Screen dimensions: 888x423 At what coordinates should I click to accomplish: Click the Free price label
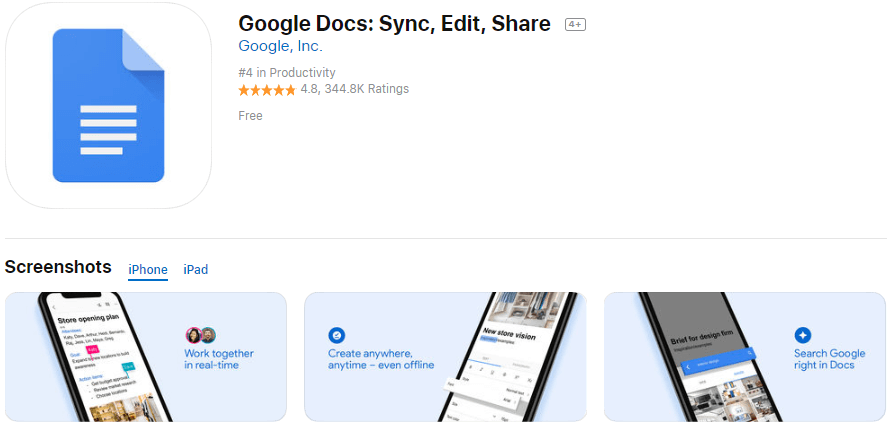tap(250, 116)
